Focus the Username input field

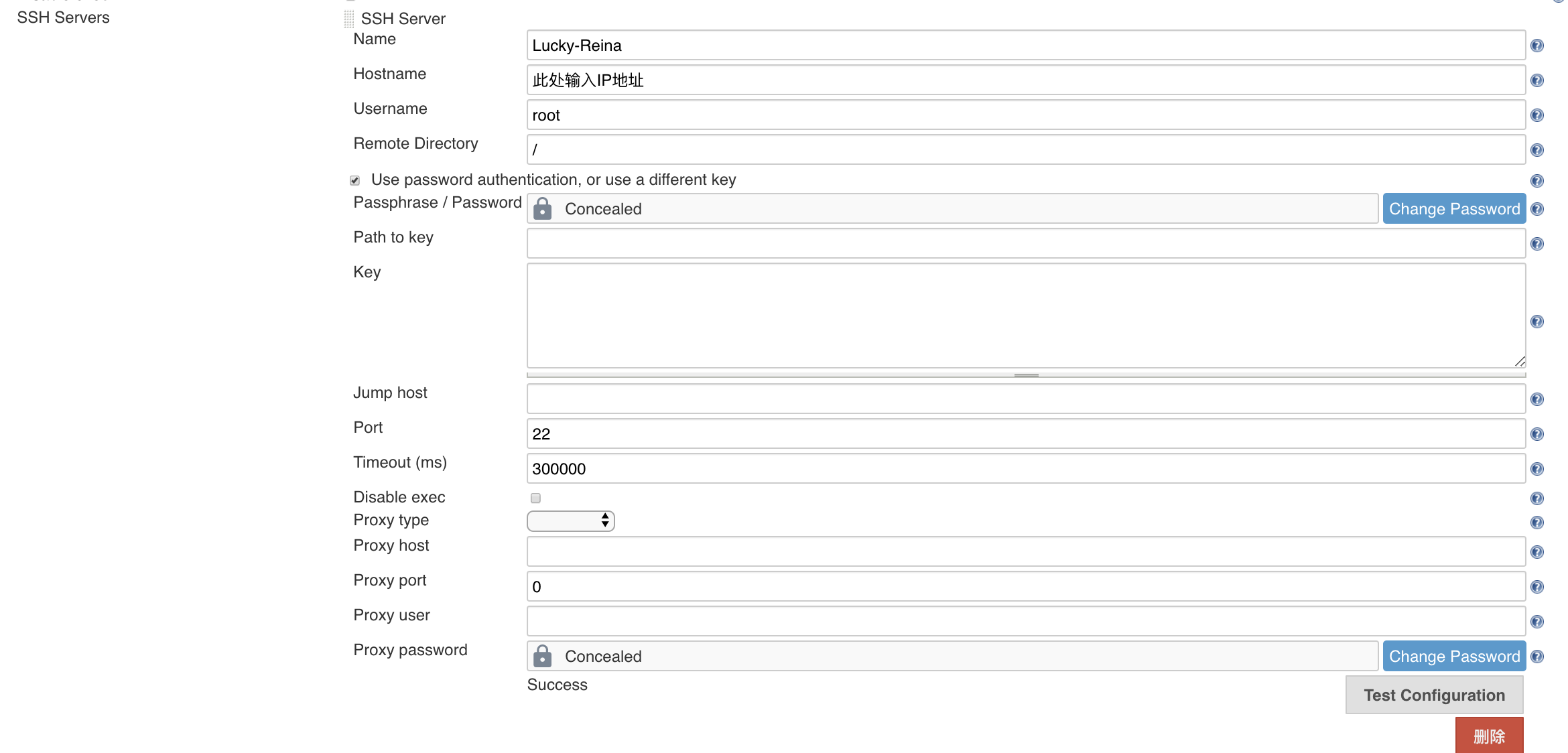click(1025, 115)
